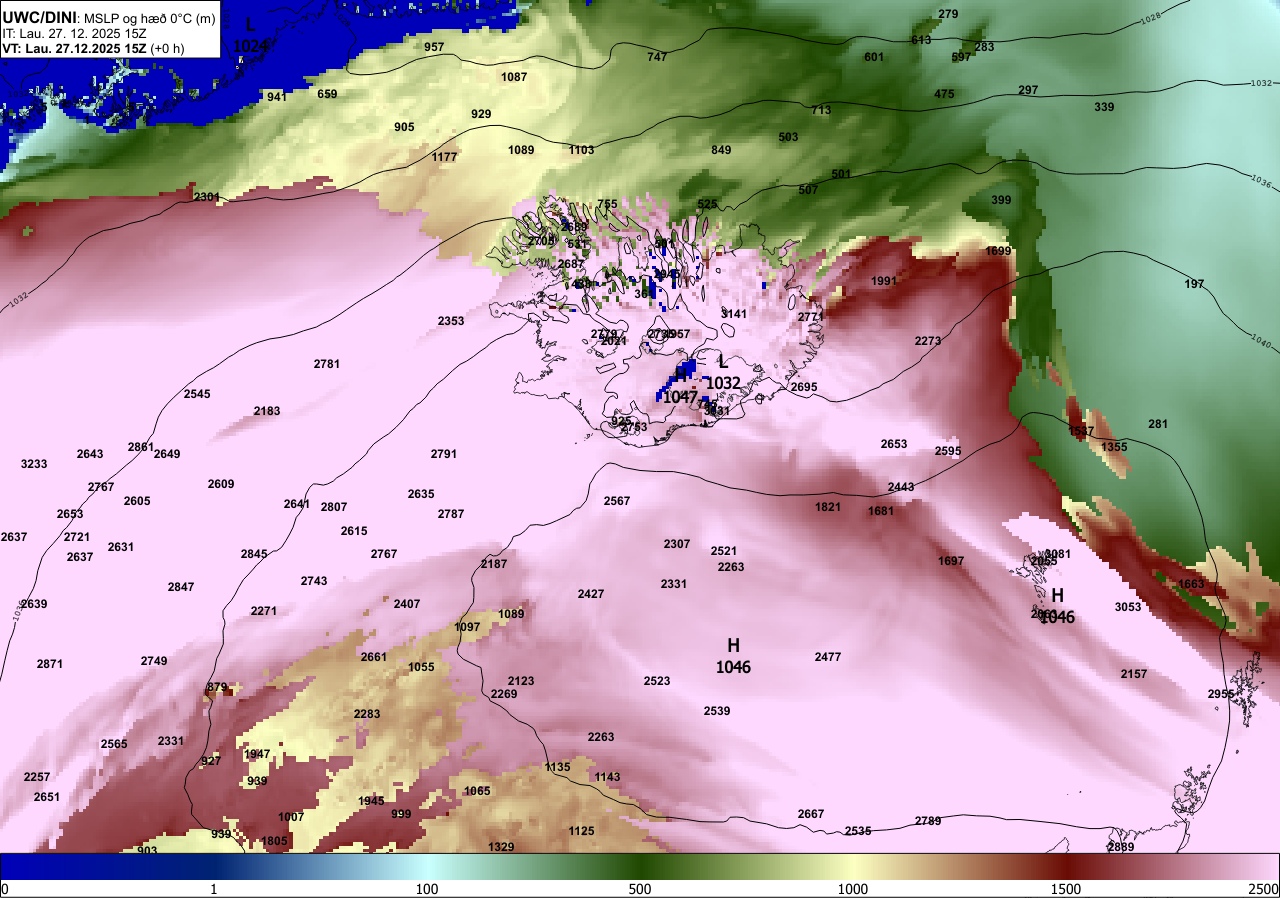The width and height of the screenshot is (1280, 898).
Task: Select the L 1024 low pressure marker
Action: tap(249, 35)
